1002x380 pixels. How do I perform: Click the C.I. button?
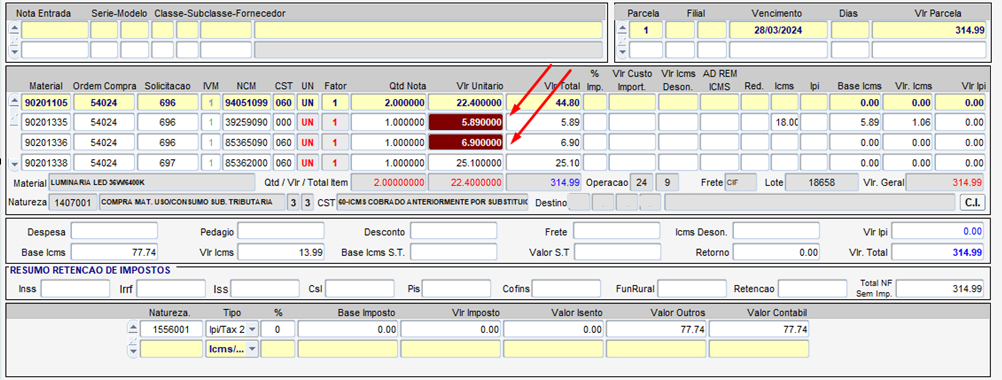(973, 202)
